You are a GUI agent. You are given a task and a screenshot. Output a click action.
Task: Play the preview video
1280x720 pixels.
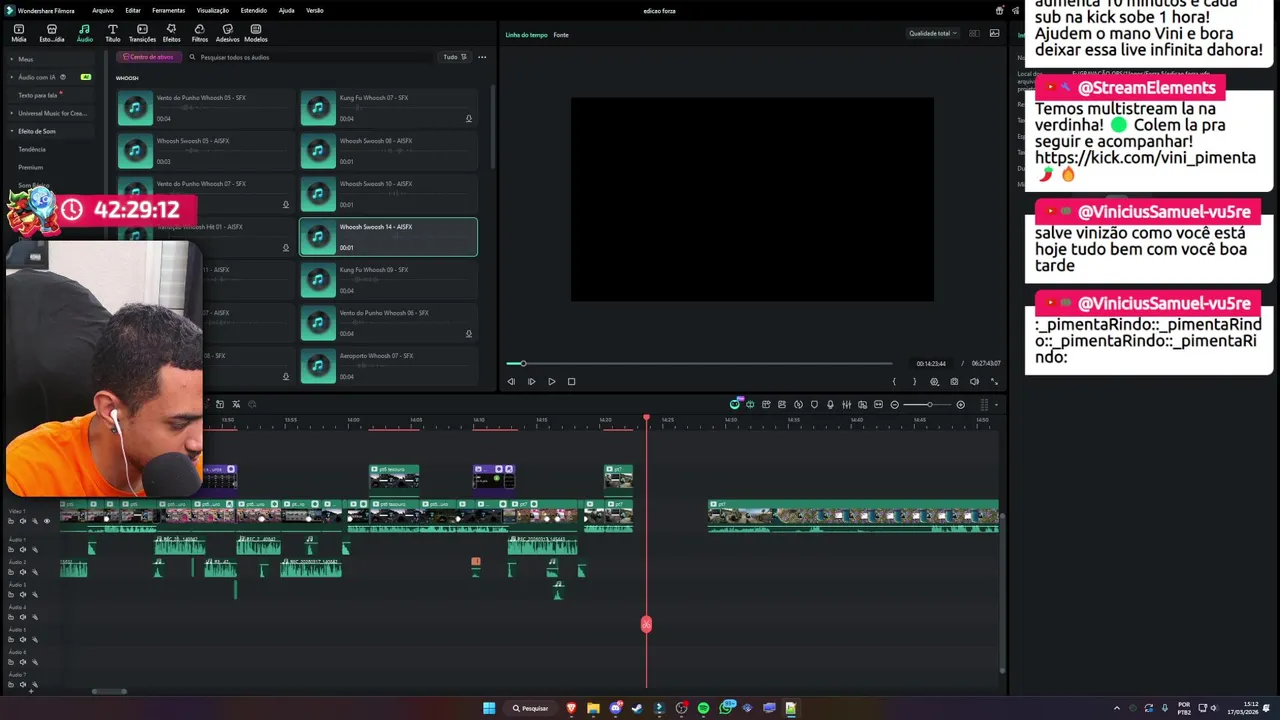[x=551, y=381]
